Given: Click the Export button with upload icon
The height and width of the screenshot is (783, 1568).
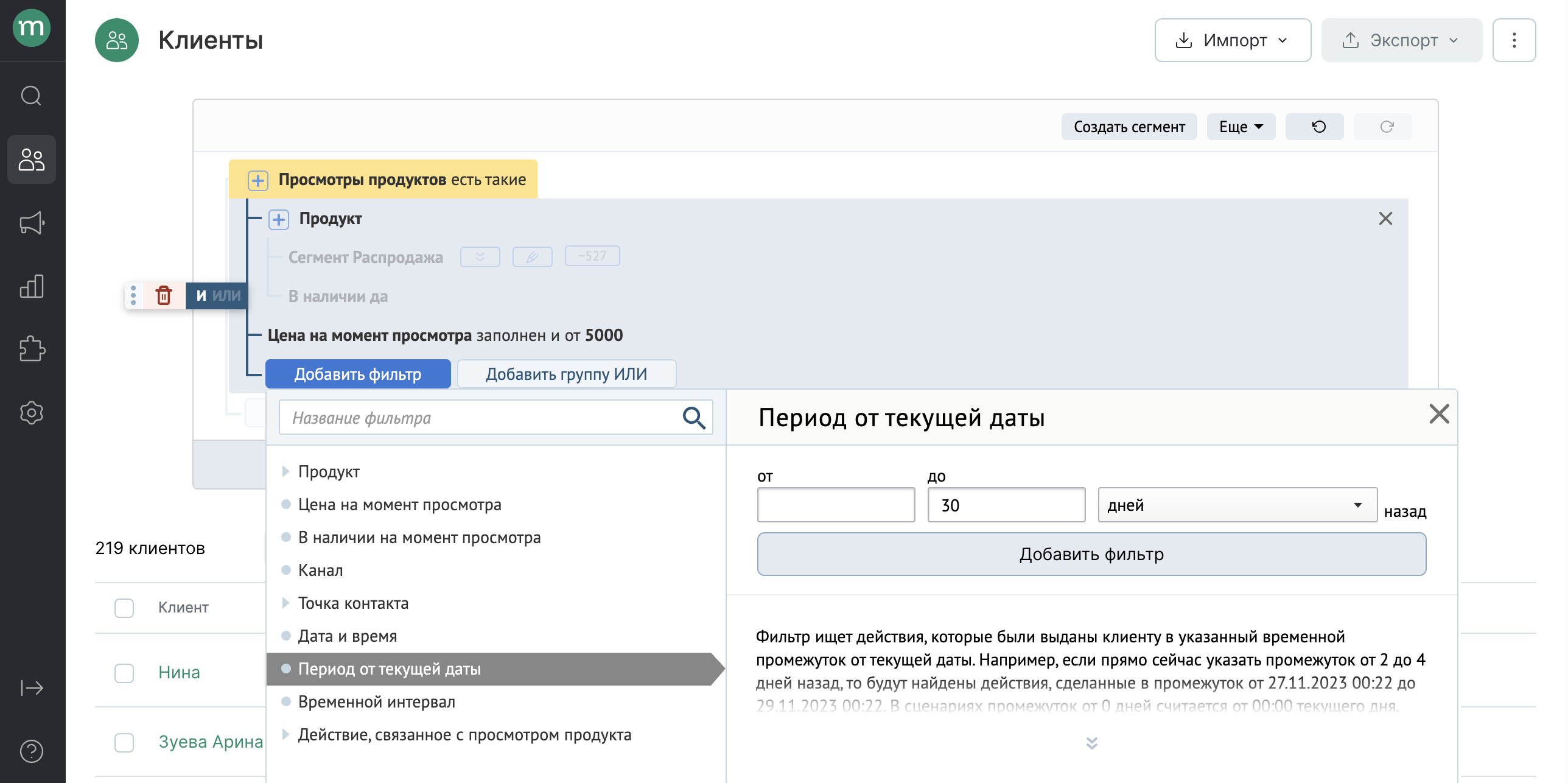Looking at the screenshot, I should point(1400,41).
